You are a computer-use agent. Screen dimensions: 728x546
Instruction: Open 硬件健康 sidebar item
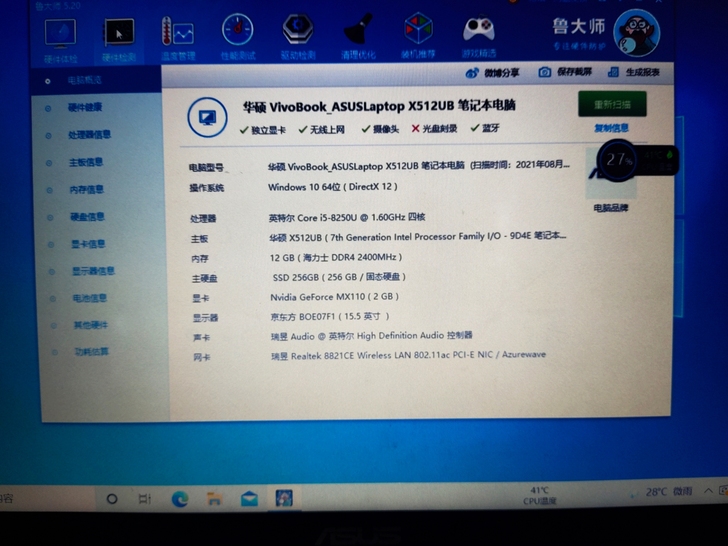(84, 108)
